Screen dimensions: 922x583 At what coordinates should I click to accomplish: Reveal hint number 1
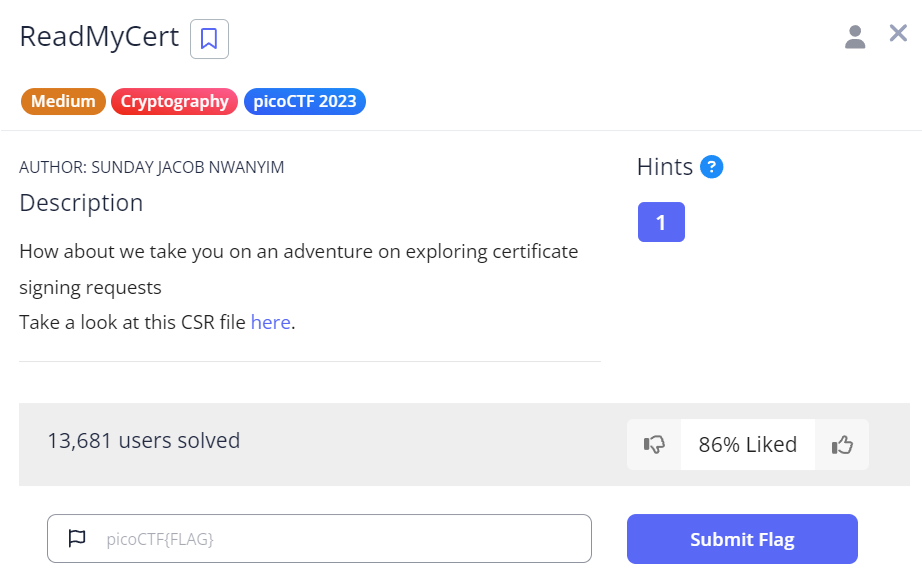[661, 222]
